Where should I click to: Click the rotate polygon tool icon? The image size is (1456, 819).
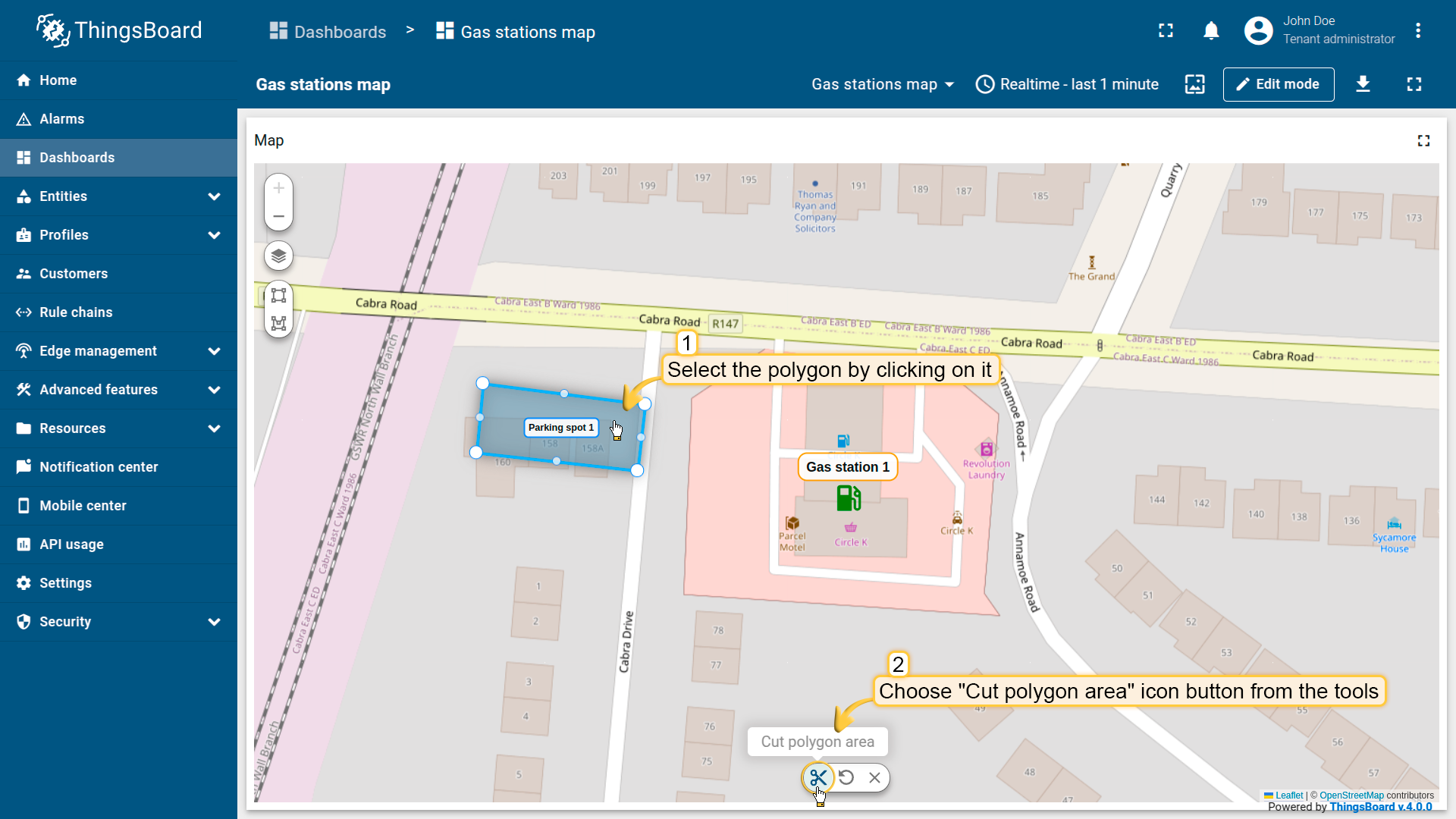846,777
